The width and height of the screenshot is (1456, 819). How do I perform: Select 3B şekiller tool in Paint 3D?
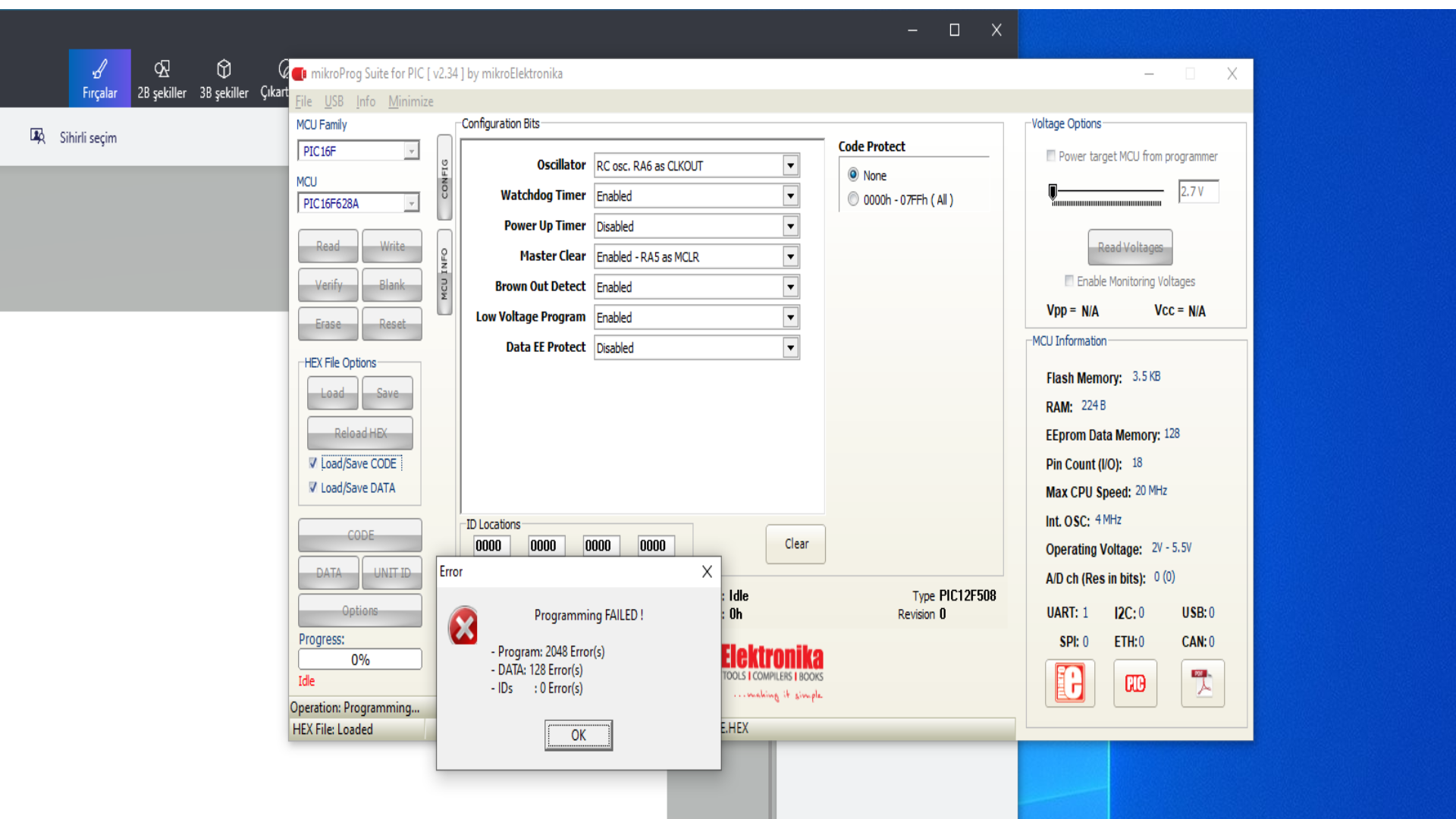tap(224, 79)
